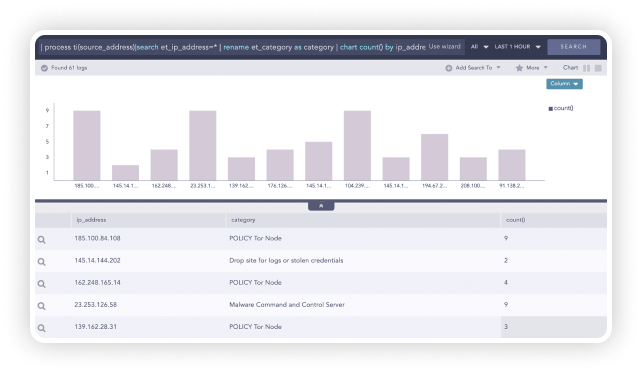The image size is (642, 373).
Task: Click the chart bar labeled 194.67.2...
Action: 434,157
